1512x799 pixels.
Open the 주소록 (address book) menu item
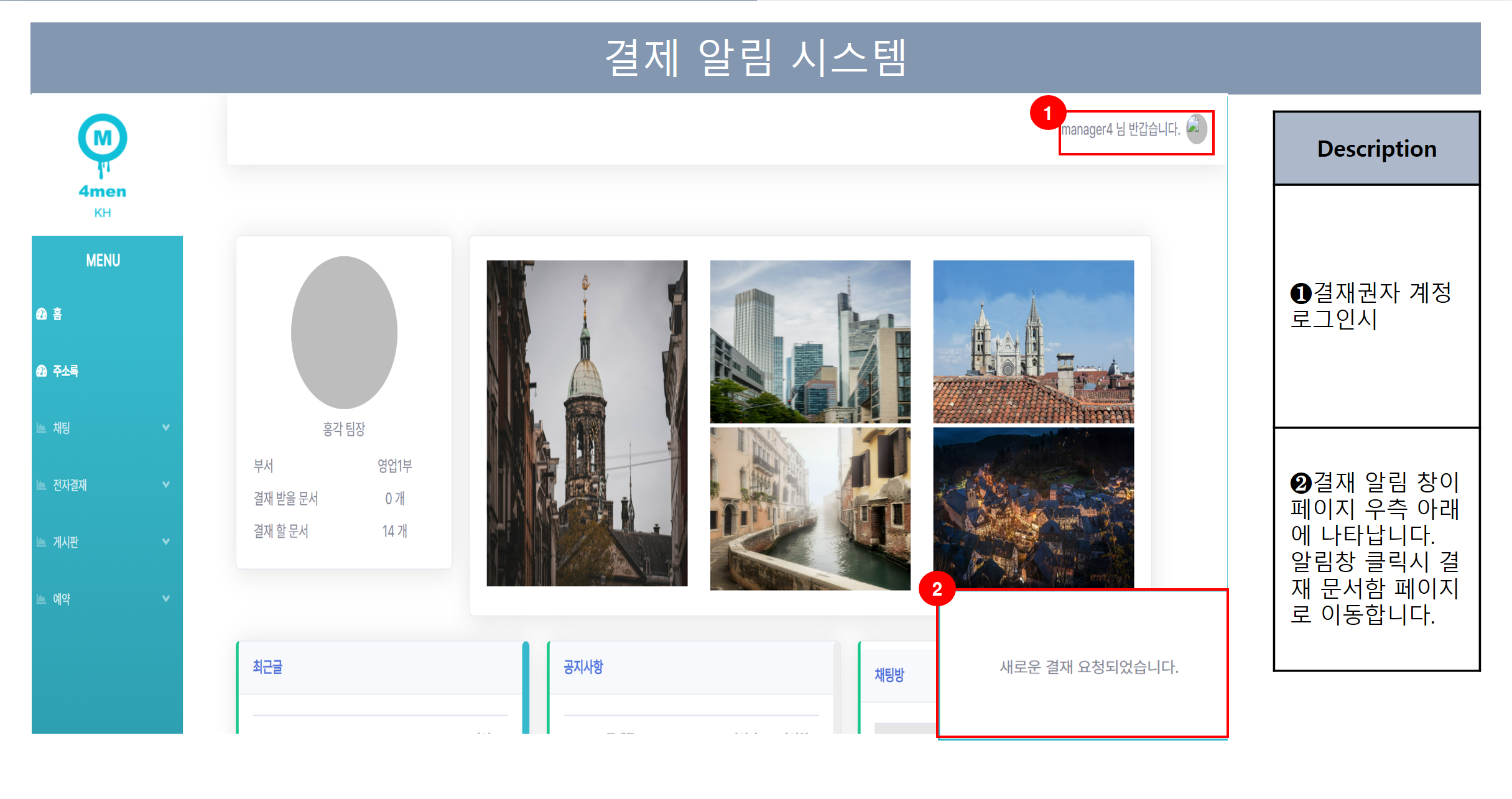pos(65,371)
